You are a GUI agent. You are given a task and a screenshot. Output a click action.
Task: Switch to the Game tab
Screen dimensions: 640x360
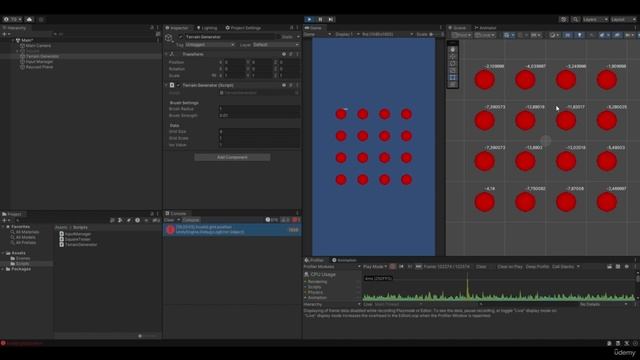(x=313, y=28)
